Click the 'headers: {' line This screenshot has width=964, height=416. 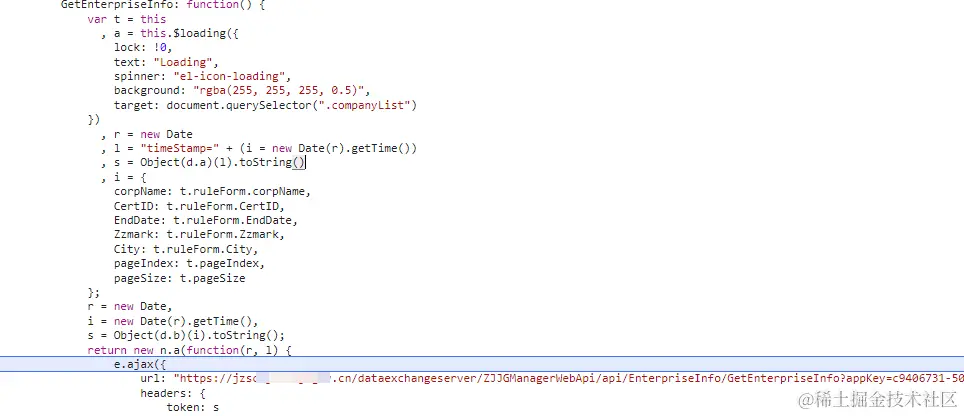(173, 393)
